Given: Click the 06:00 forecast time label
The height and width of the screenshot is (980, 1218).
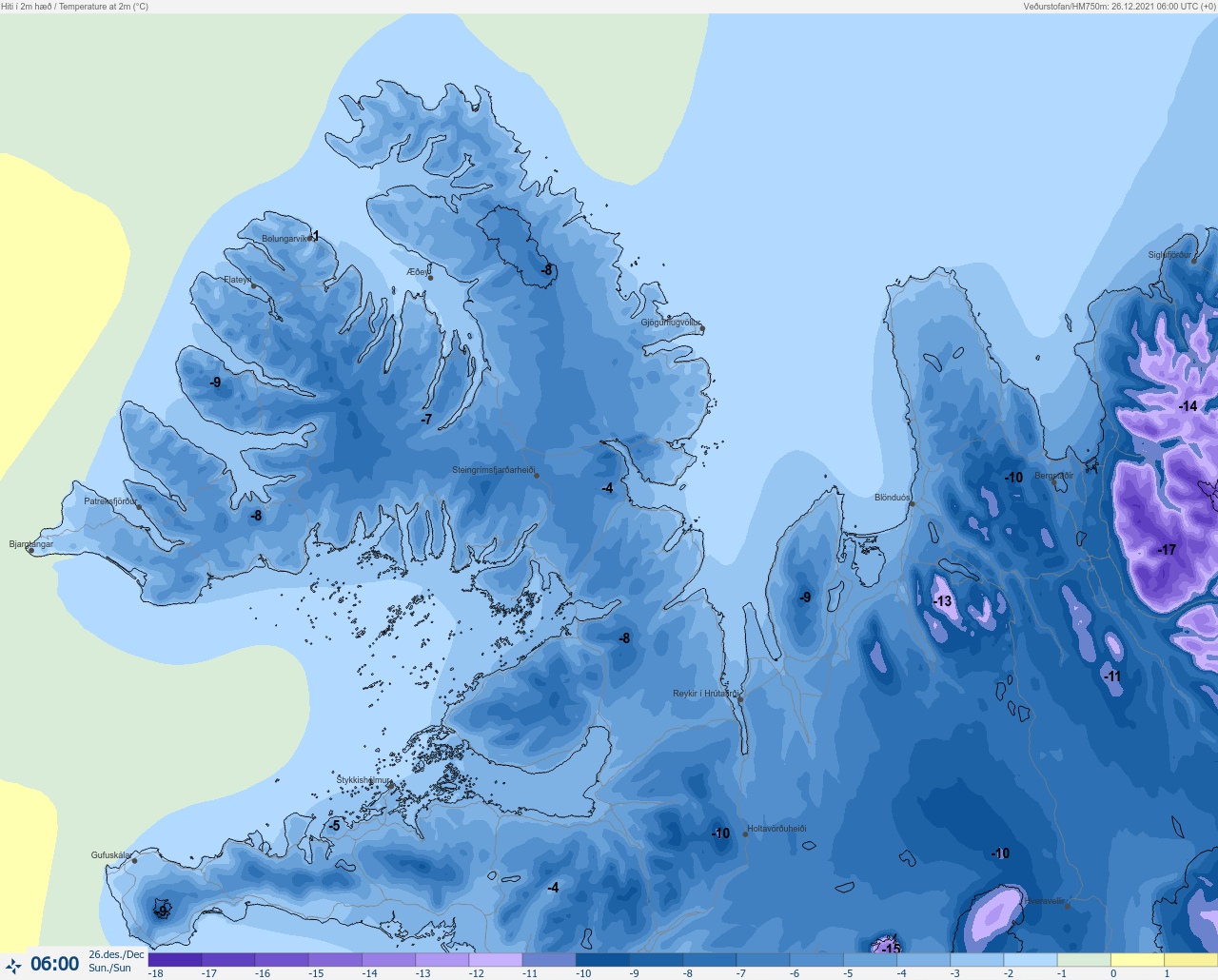Looking at the screenshot, I should click(55, 965).
